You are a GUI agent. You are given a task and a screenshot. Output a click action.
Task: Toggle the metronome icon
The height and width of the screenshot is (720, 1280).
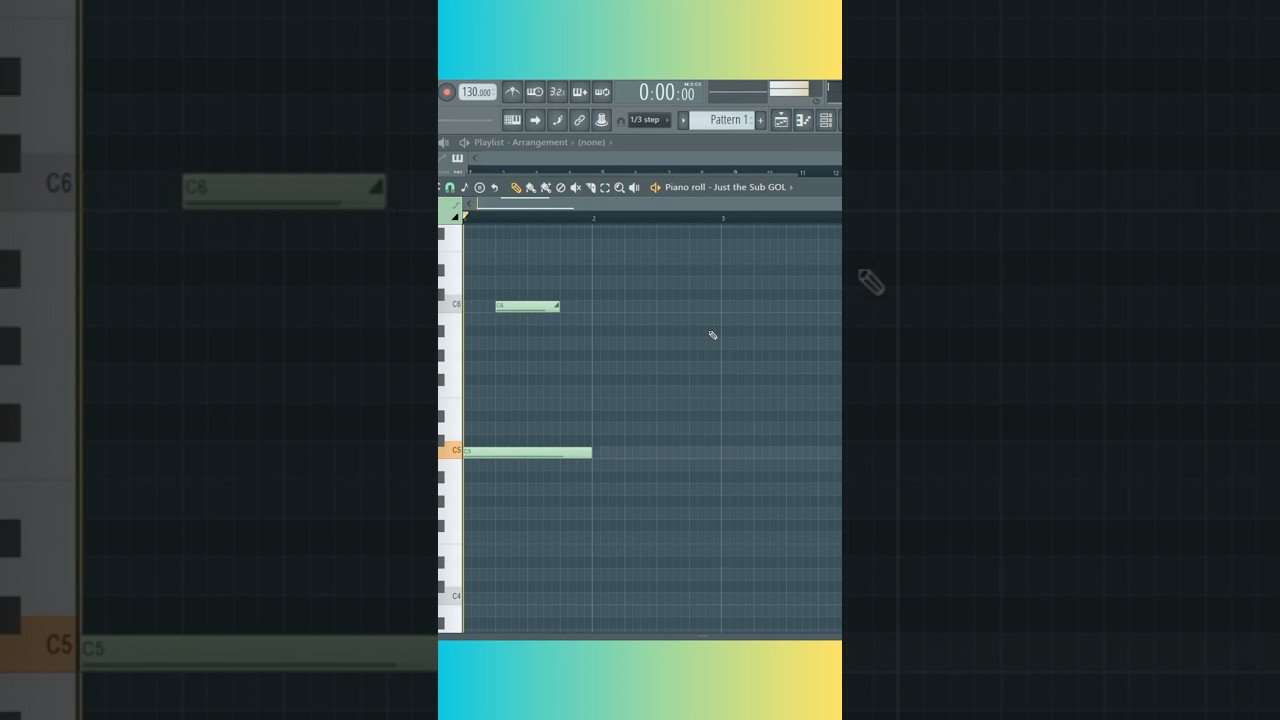click(512, 92)
